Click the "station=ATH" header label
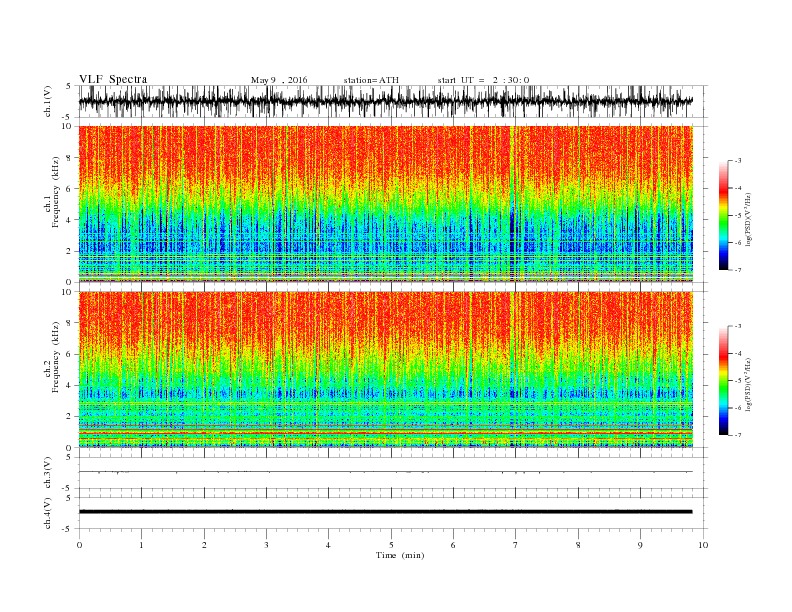 [371, 80]
